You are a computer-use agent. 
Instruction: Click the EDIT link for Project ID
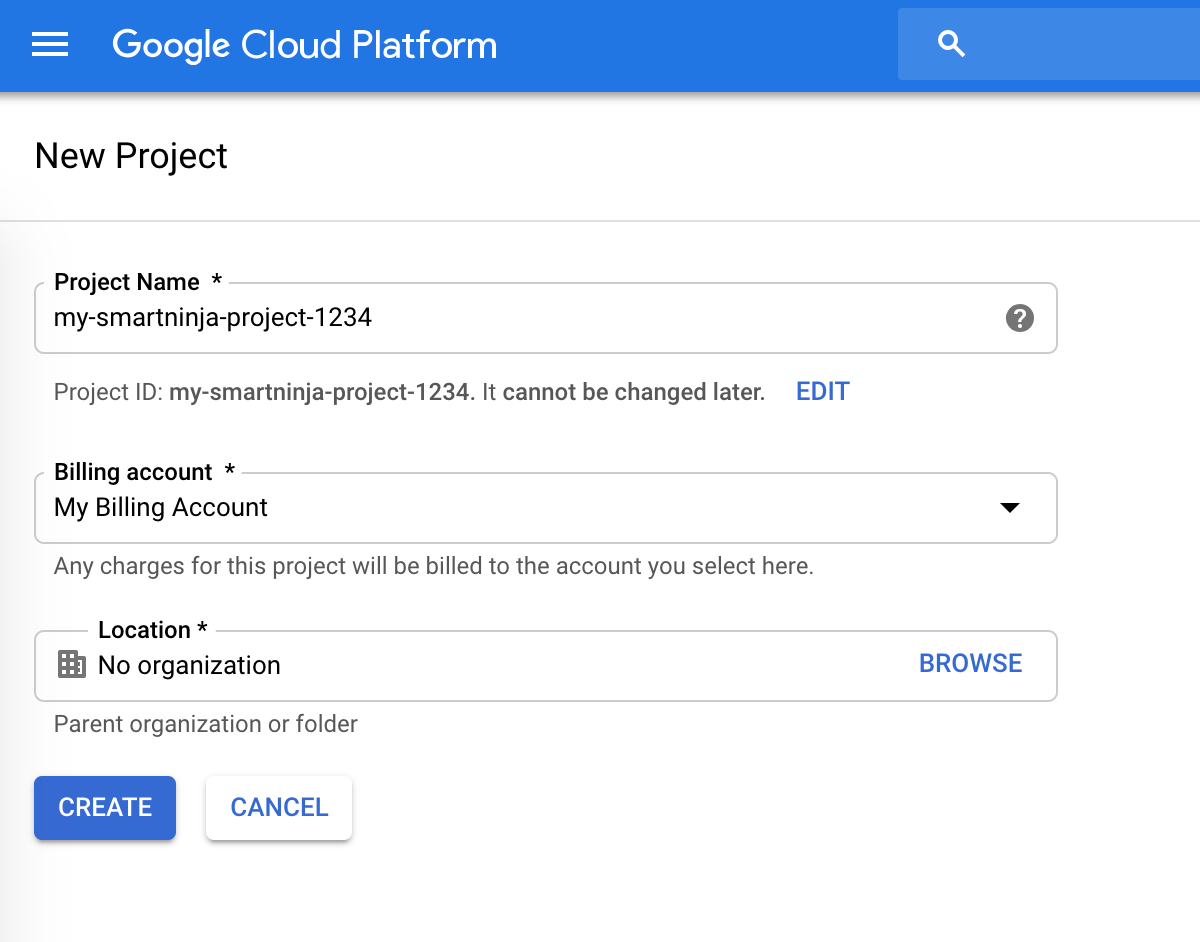pos(823,391)
